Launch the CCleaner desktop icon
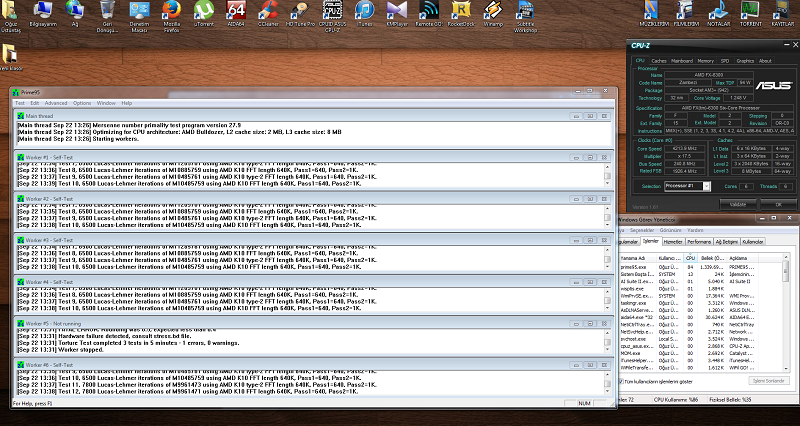 [268, 12]
